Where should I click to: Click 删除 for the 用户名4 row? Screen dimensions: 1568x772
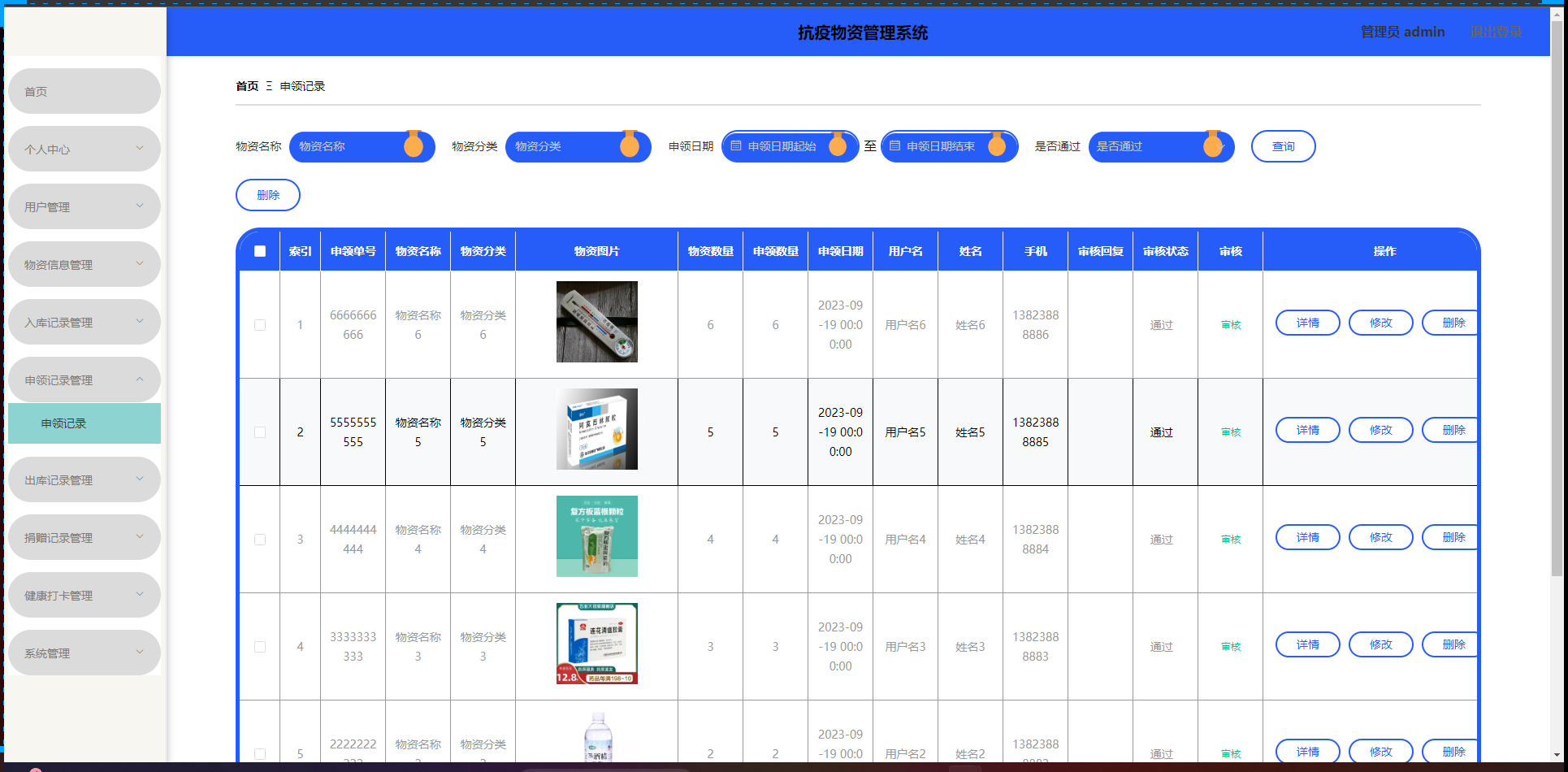(1450, 537)
